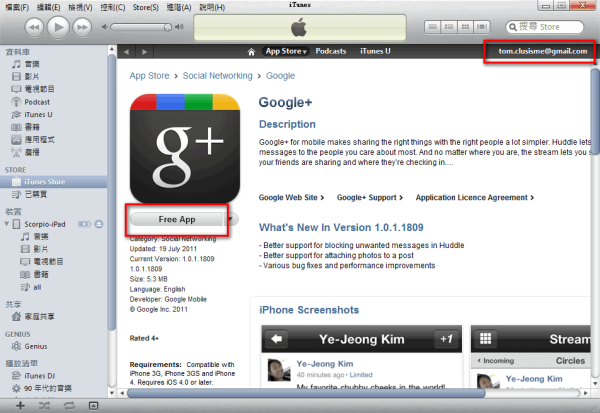Click the sidebar scrollbar down arrow
The image size is (600, 413).
[112, 393]
